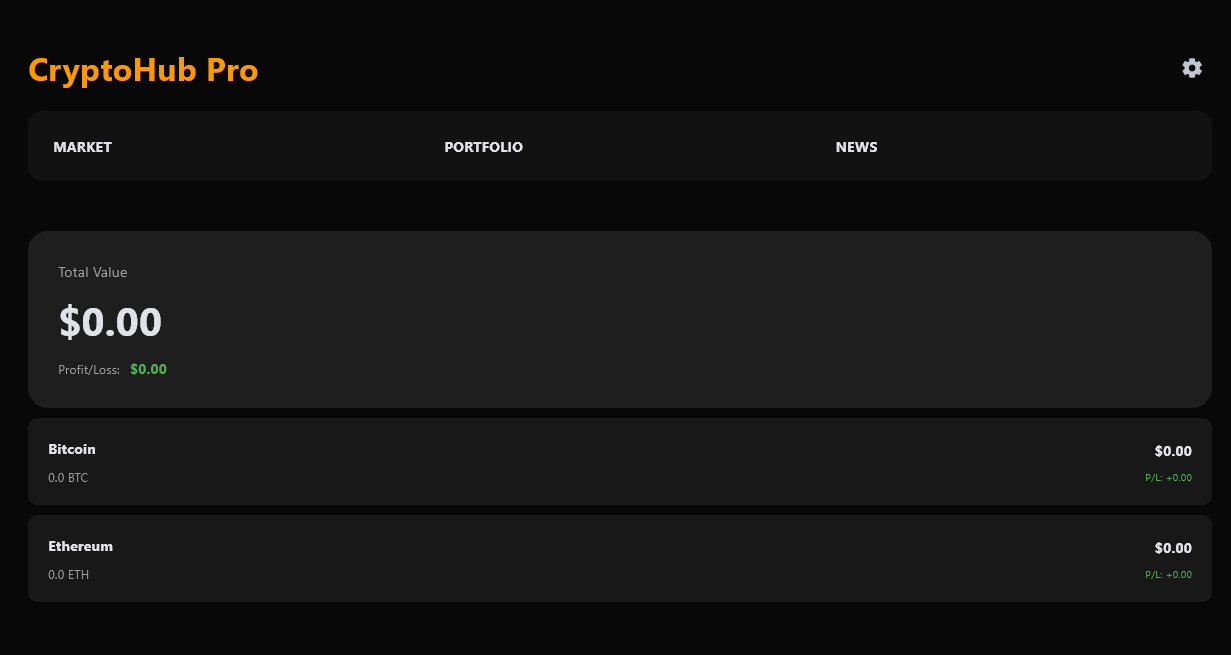Click the CryptoHub Pro logo title
Image resolution: width=1231 pixels, height=655 pixels.
pyautogui.click(x=143, y=70)
